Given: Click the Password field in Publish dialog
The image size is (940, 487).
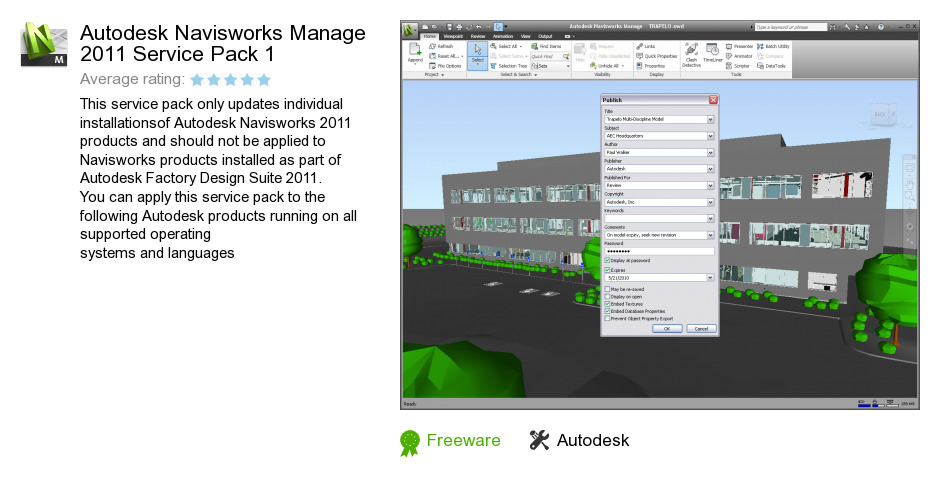Looking at the screenshot, I should [x=659, y=251].
